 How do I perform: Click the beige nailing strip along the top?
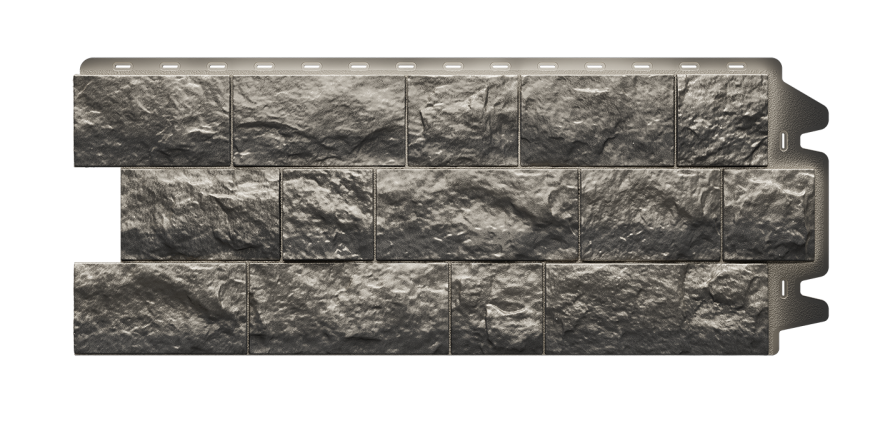coord(430,62)
